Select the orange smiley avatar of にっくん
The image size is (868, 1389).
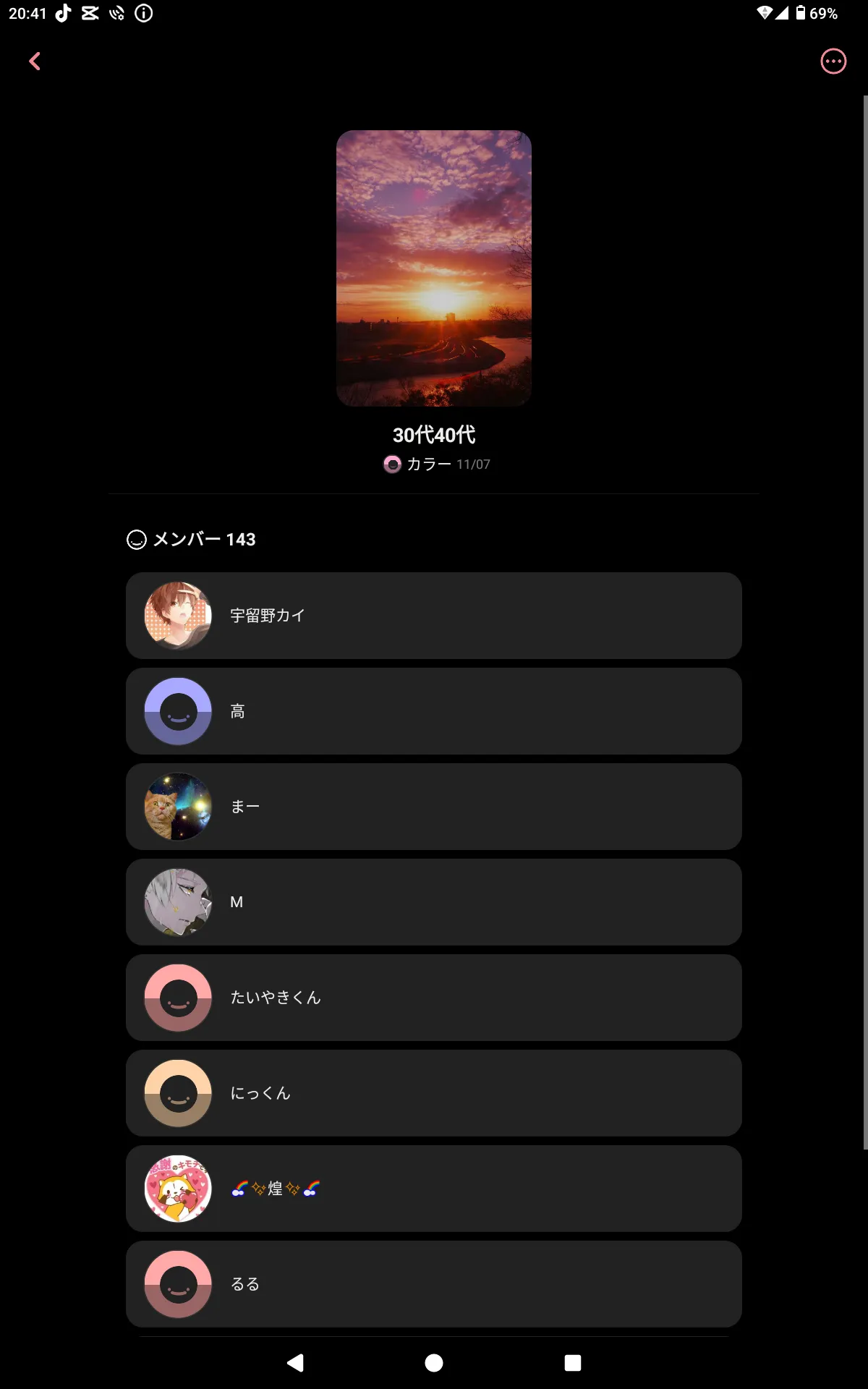click(178, 1093)
